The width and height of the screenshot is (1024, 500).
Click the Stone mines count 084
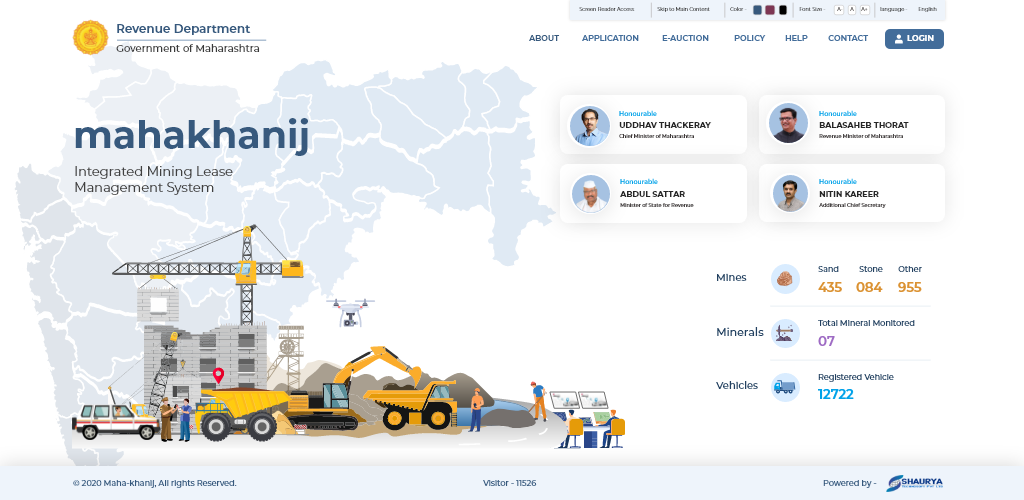(869, 287)
